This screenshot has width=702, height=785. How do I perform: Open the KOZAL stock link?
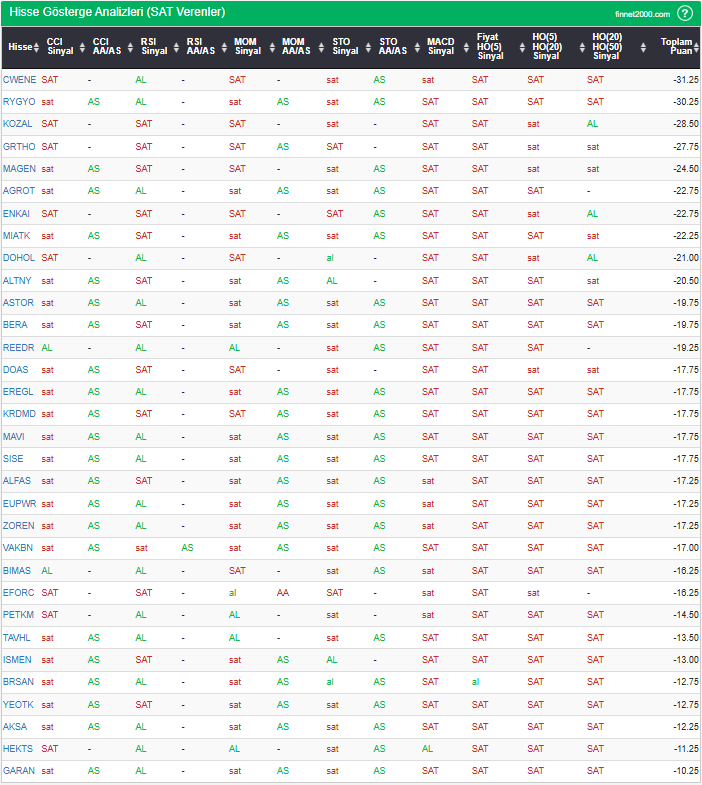point(18,124)
